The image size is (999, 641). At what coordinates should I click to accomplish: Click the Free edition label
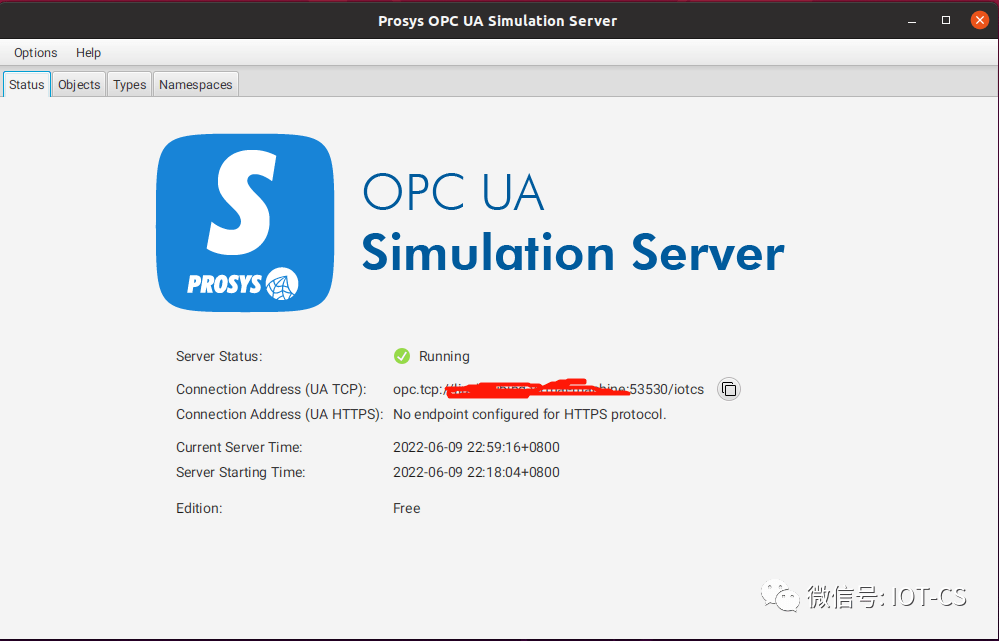406,508
